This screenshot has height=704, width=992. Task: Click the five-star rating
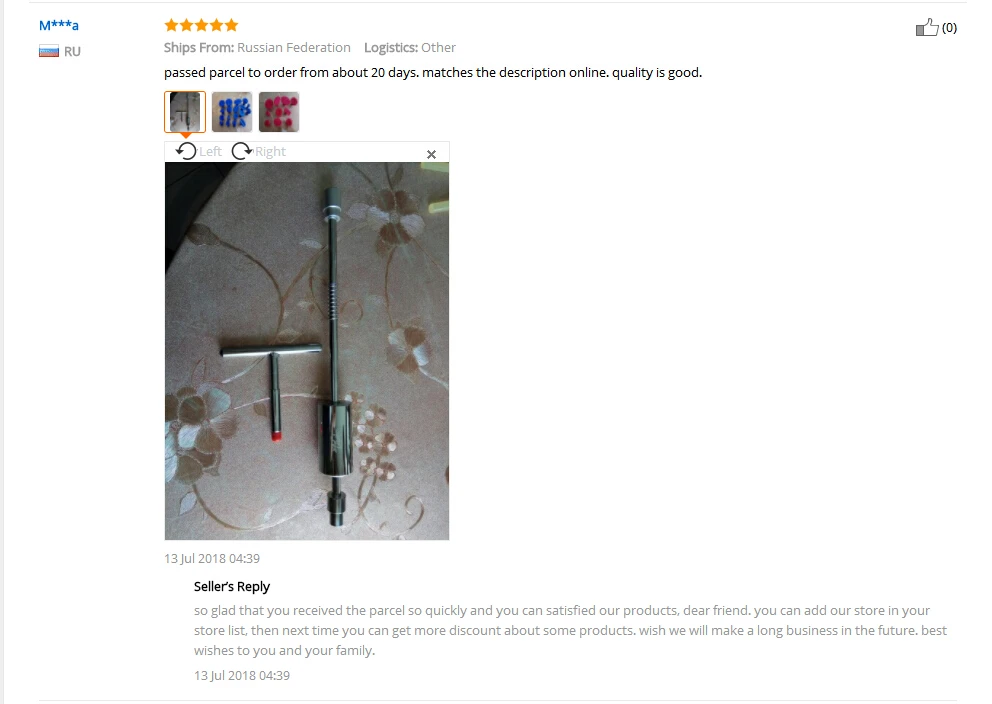coord(201,25)
